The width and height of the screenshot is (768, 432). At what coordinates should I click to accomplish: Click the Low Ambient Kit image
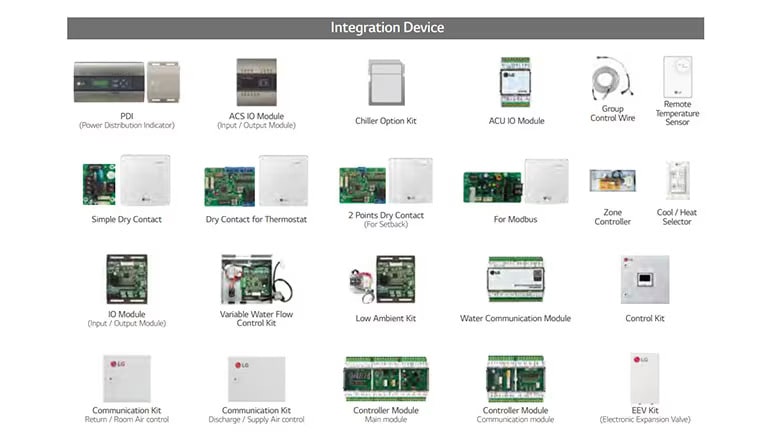pos(383,279)
